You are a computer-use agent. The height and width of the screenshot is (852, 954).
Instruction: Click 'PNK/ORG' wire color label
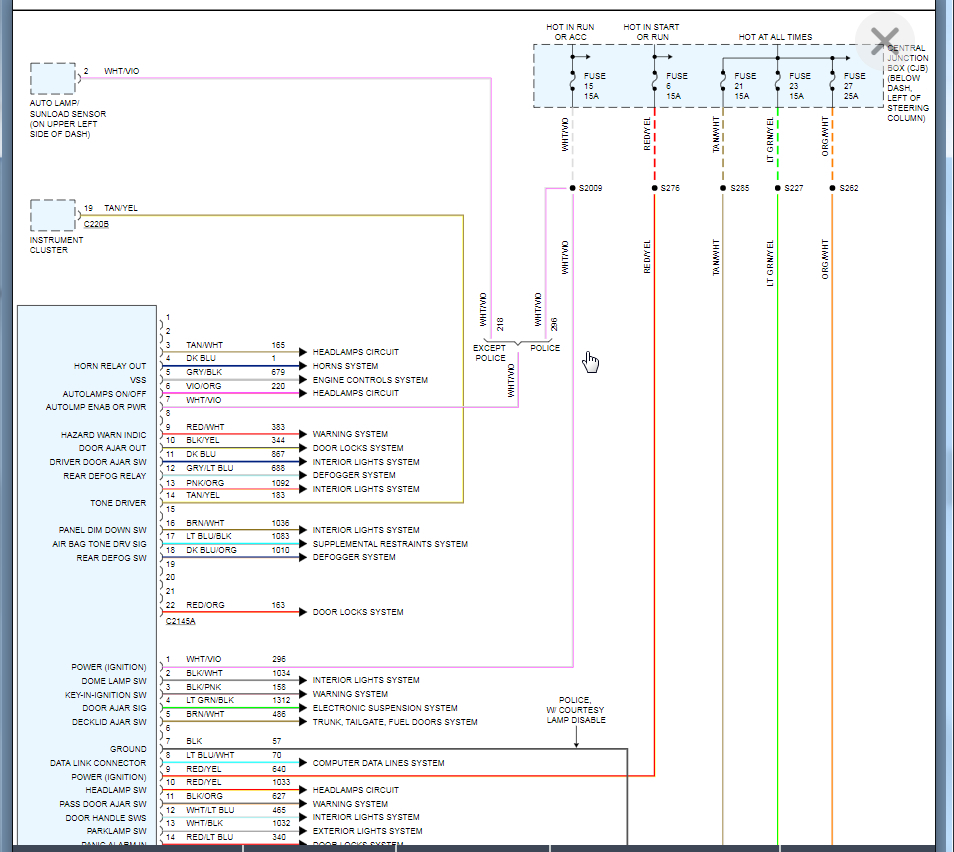(205, 483)
